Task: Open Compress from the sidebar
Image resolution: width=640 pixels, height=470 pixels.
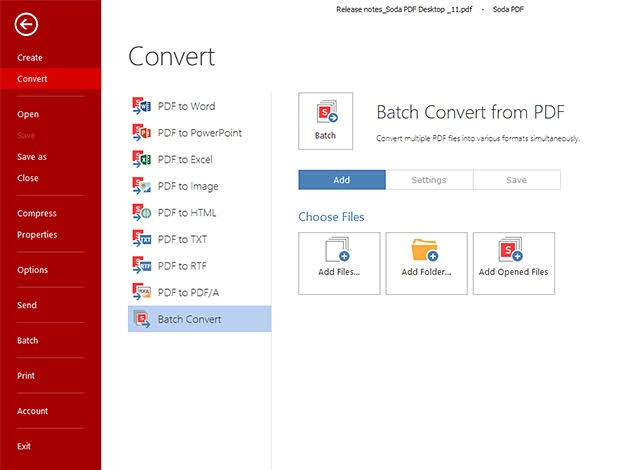Action: tap(37, 213)
